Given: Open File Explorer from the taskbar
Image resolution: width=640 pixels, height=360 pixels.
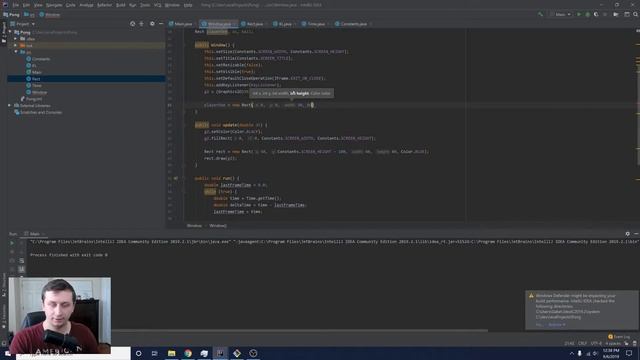Looking at the screenshot, I should click(x=171, y=353).
